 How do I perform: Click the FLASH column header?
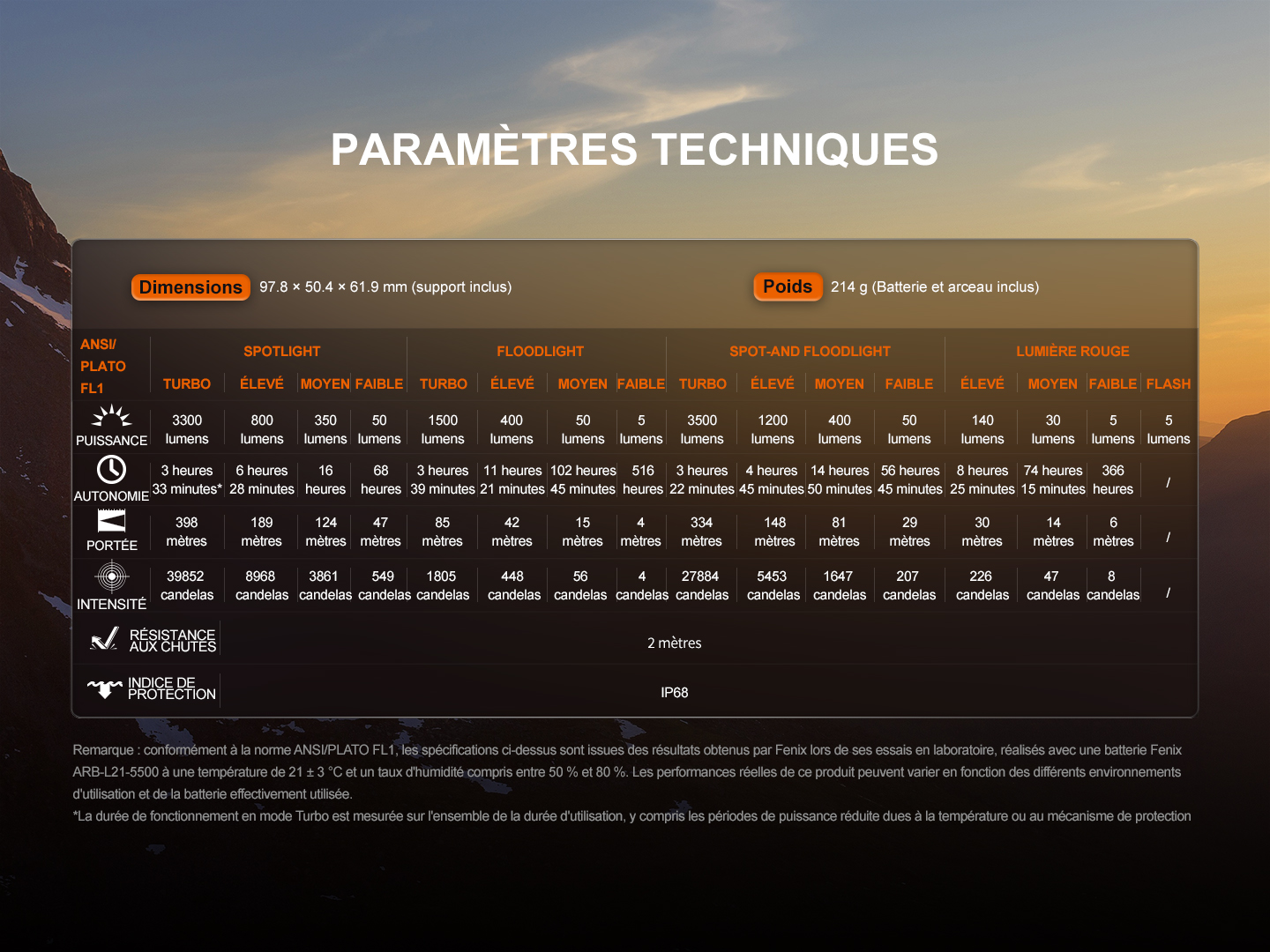pos(1169,383)
